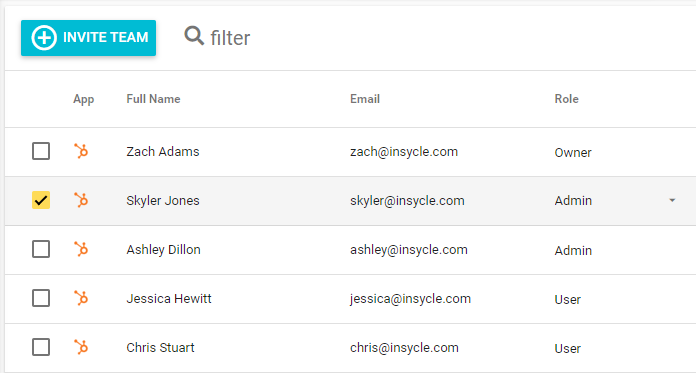Select the checkbox for Zach Adams

tap(41, 151)
